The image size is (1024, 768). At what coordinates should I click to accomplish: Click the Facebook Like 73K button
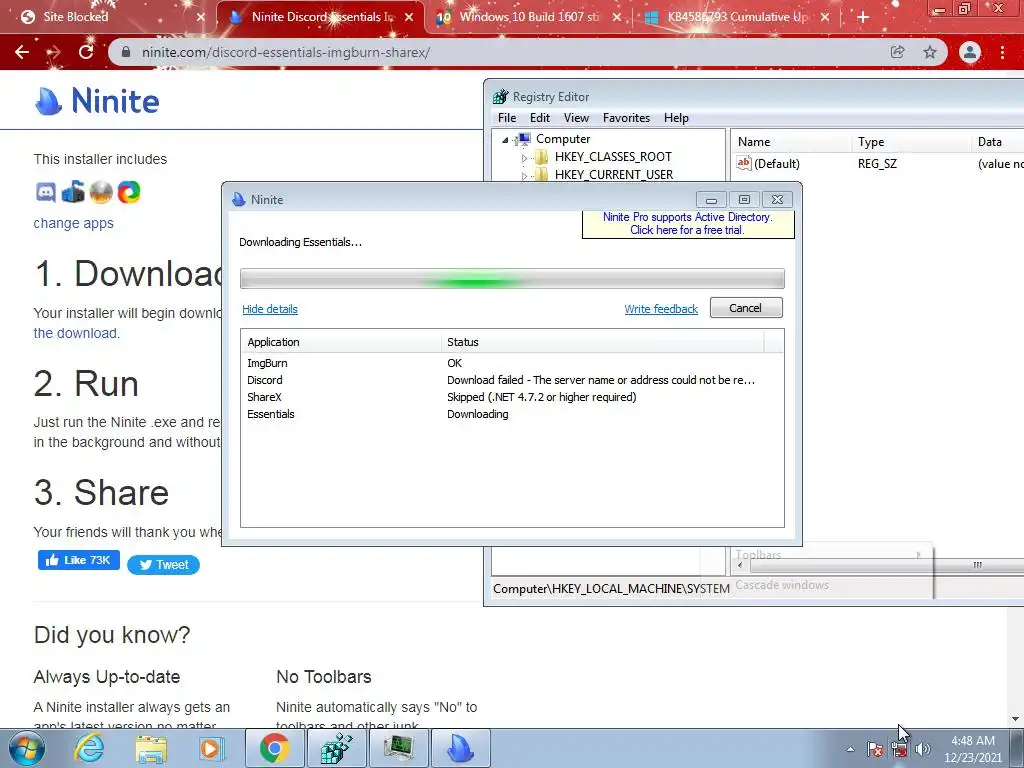click(78, 560)
